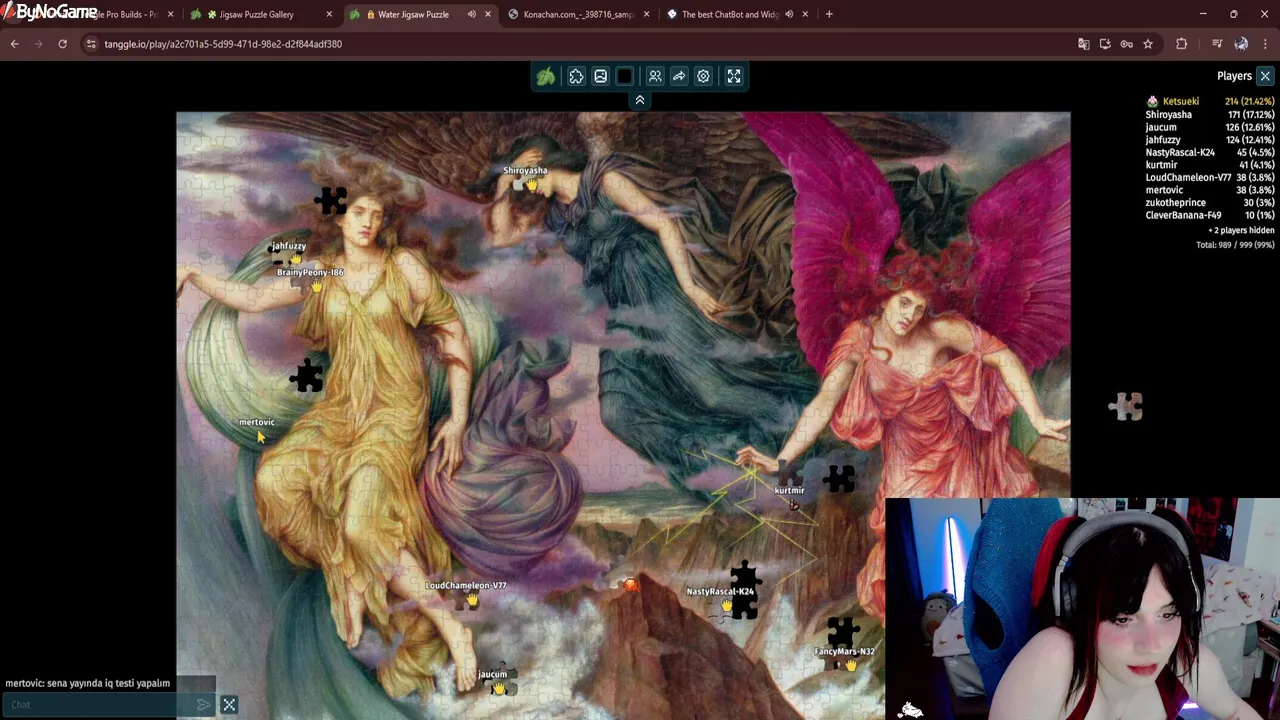The width and height of the screenshot is (1280, 720).
Task: Click the share arrow icon
Action: (679, 76)
